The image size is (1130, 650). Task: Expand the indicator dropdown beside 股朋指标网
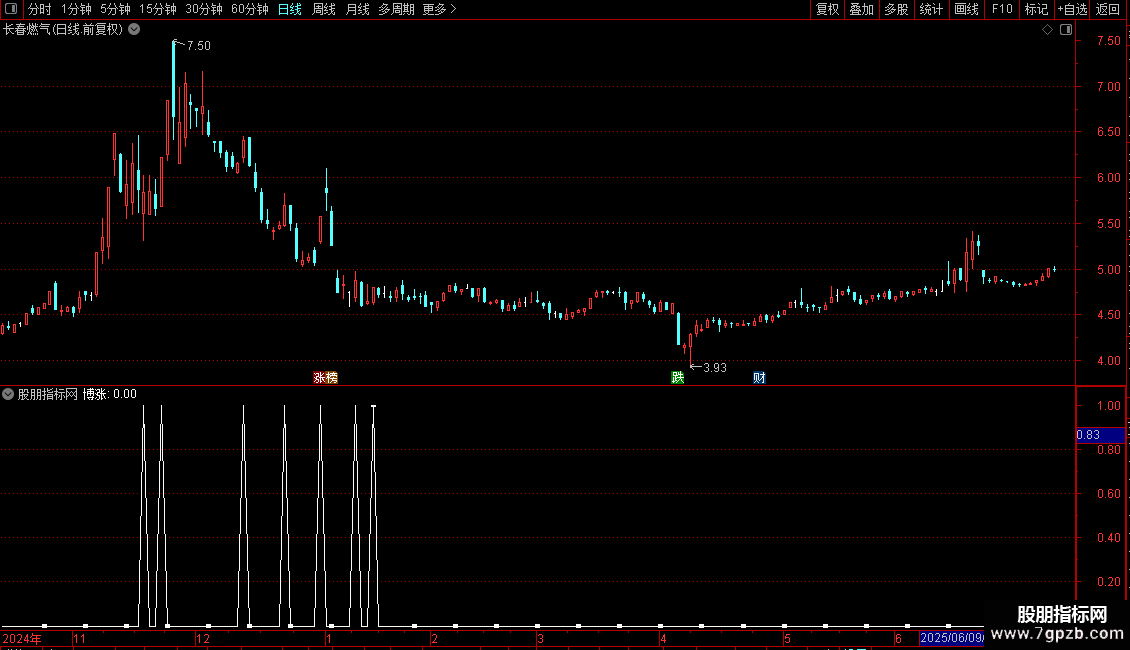click(x=8, y=394)
